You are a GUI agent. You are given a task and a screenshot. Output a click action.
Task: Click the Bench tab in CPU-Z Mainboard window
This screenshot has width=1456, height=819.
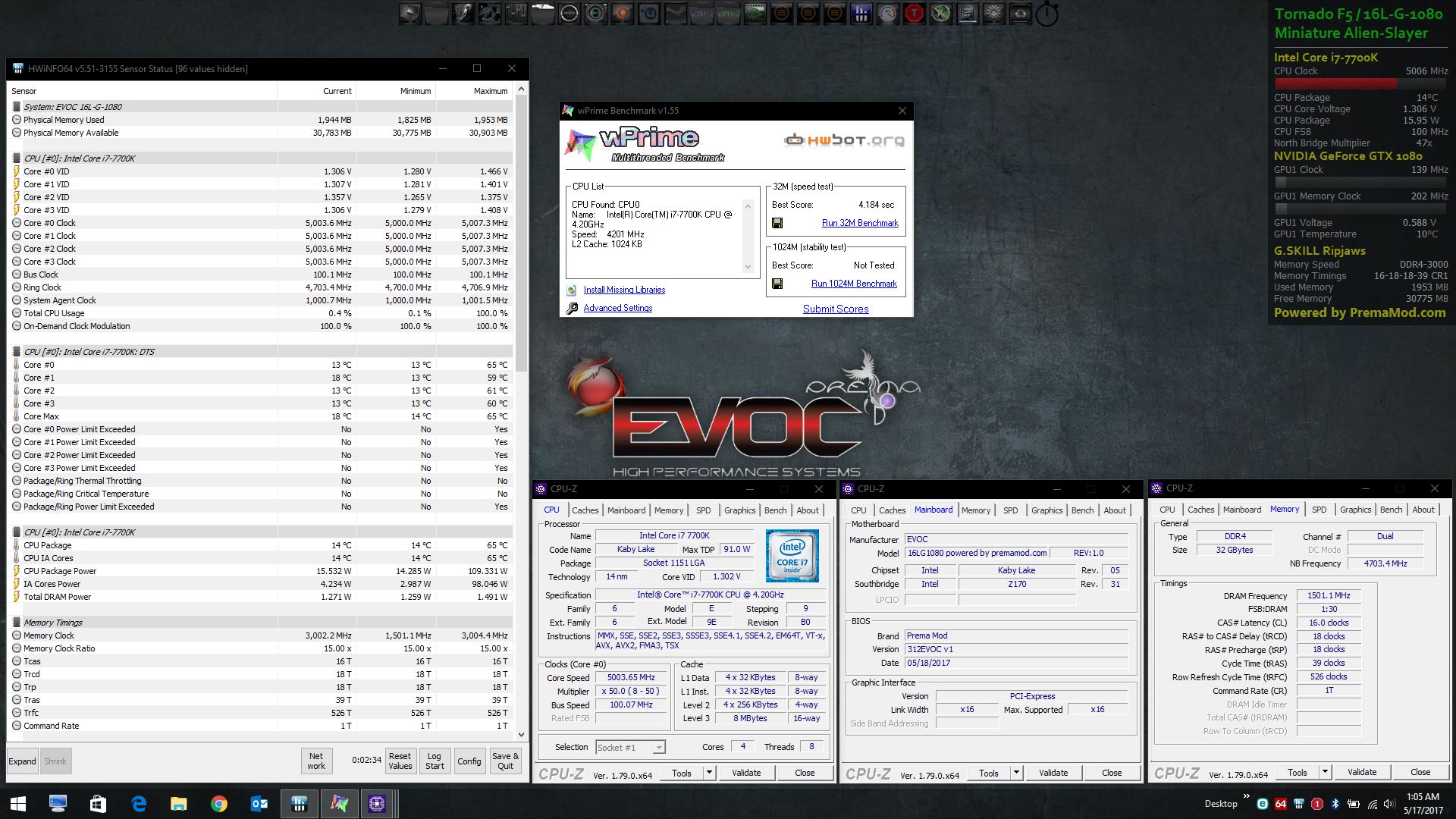1082,510
